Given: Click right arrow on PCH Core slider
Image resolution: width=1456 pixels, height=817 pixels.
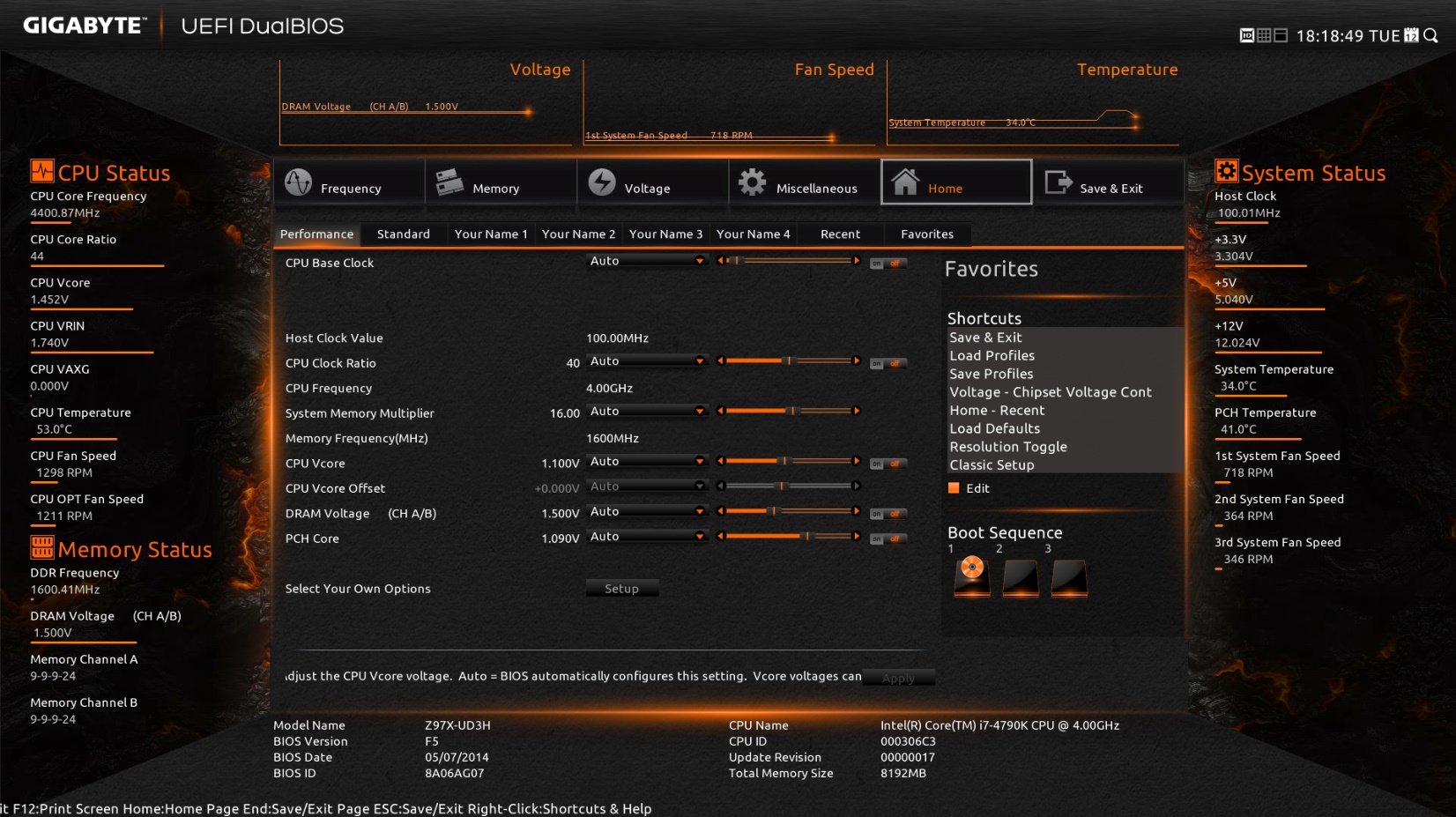Looking at the screenshot, I should [x=856, y=536].
